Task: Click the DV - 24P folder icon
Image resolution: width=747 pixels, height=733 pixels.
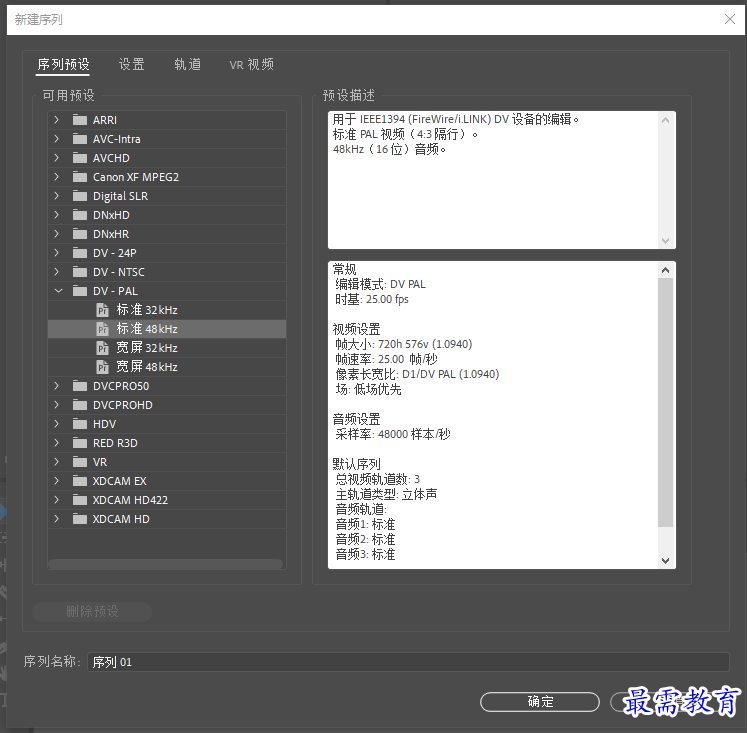Action: pos(80,253)
